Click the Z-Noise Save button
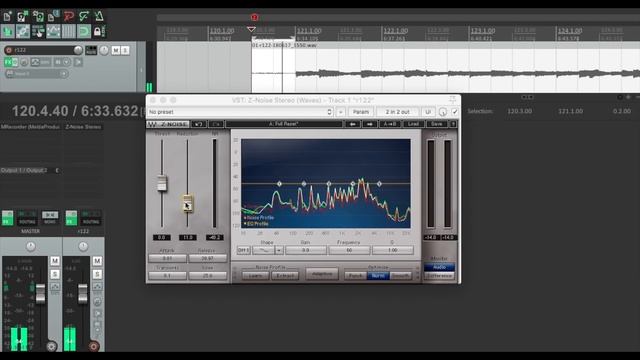 pyautogui.click(x=436, y=124)
